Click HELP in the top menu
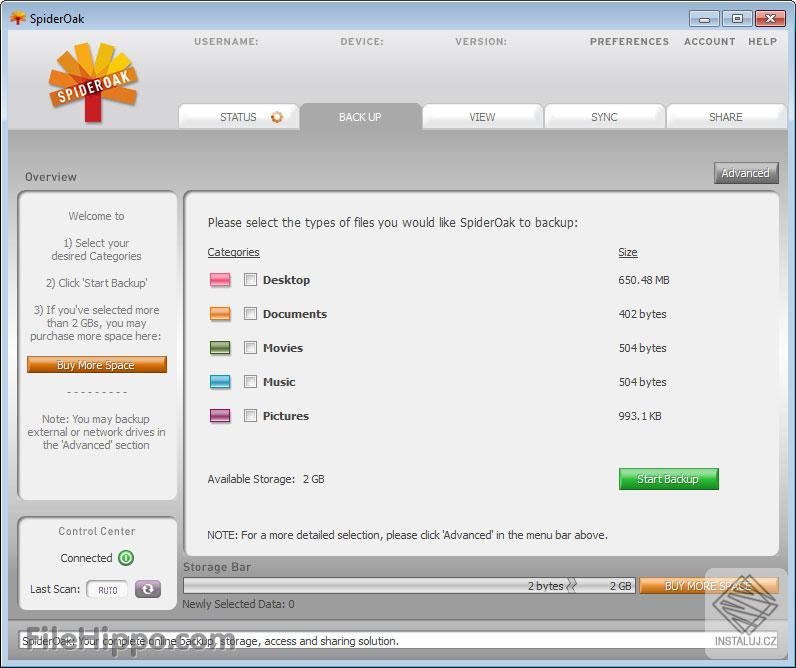Image resolution: width=796 pixels, height=668 pixels. pyautogui.click(x=762, y=42)
